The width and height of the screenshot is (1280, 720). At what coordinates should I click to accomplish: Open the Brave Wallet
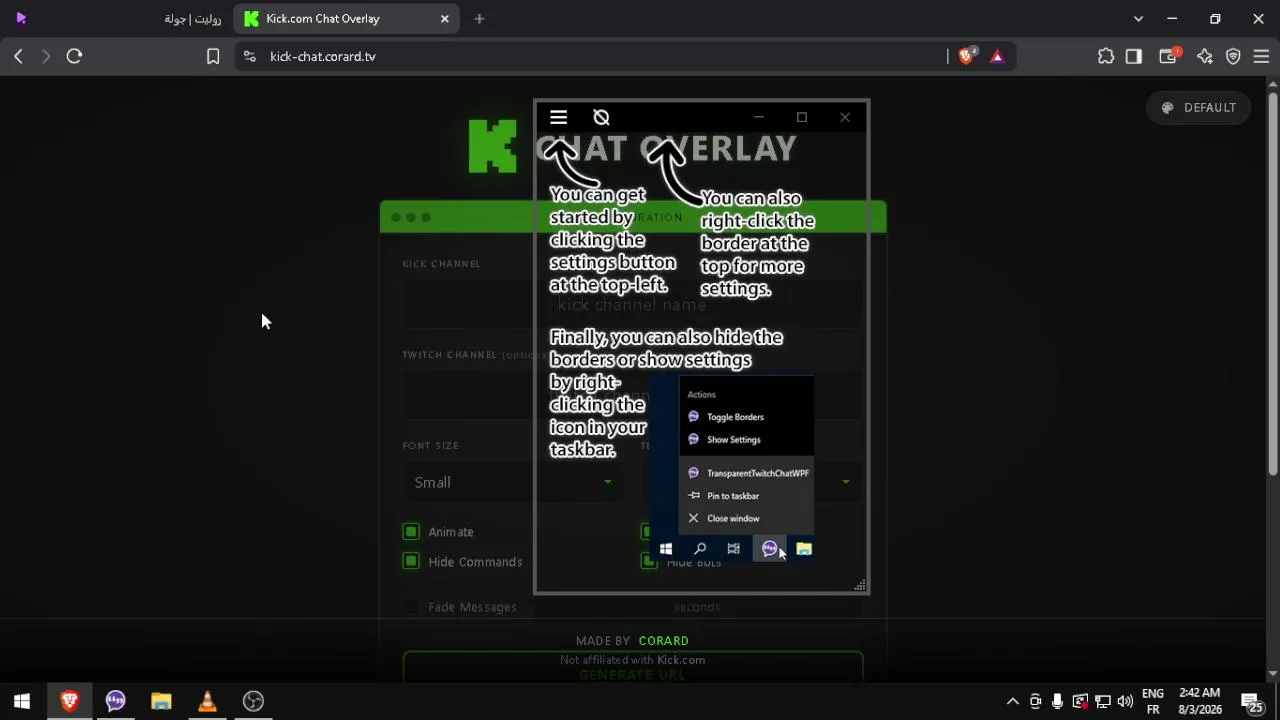1168,57
